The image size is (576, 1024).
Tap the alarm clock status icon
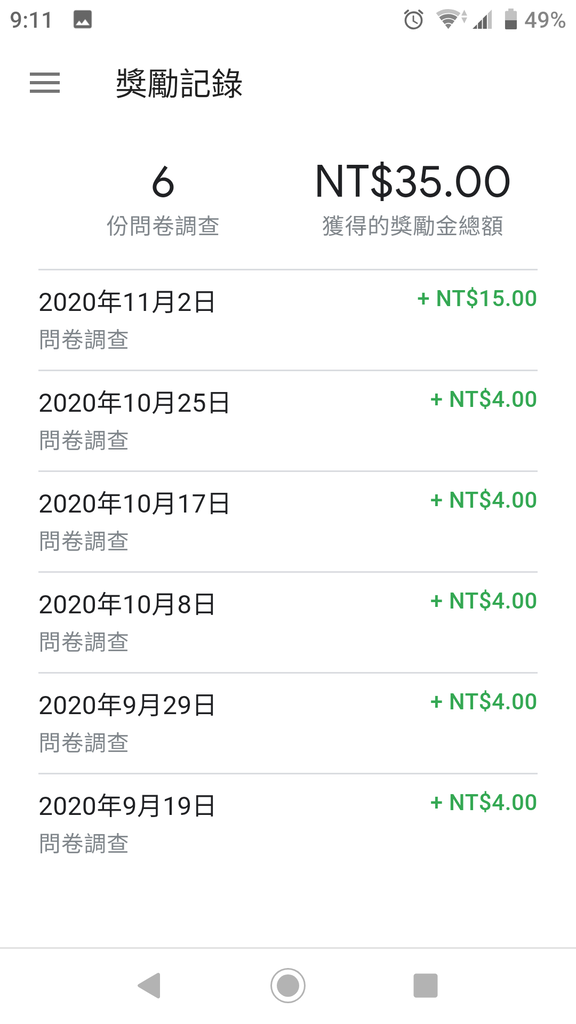[413, 20]
